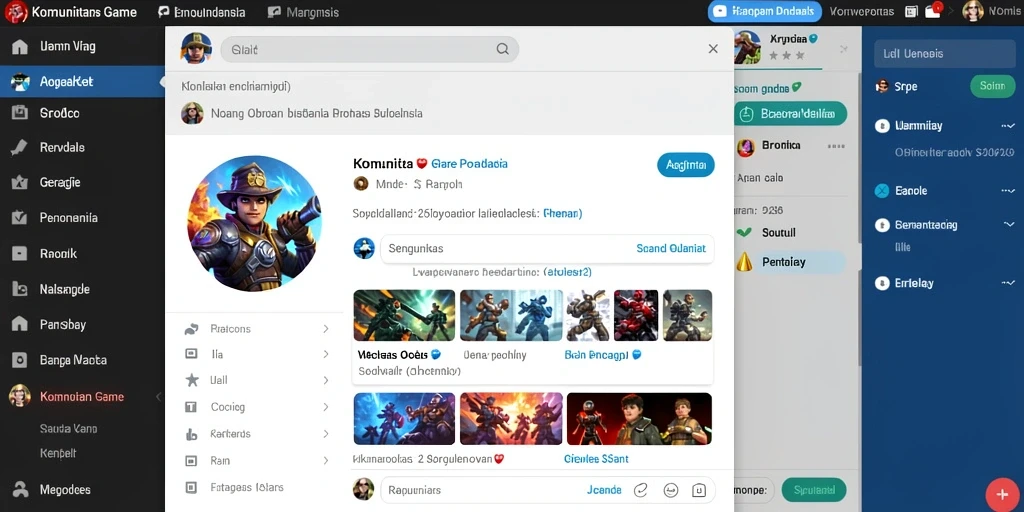
Task: Expand Rerherds row chevron
Action: click(325, 434)
